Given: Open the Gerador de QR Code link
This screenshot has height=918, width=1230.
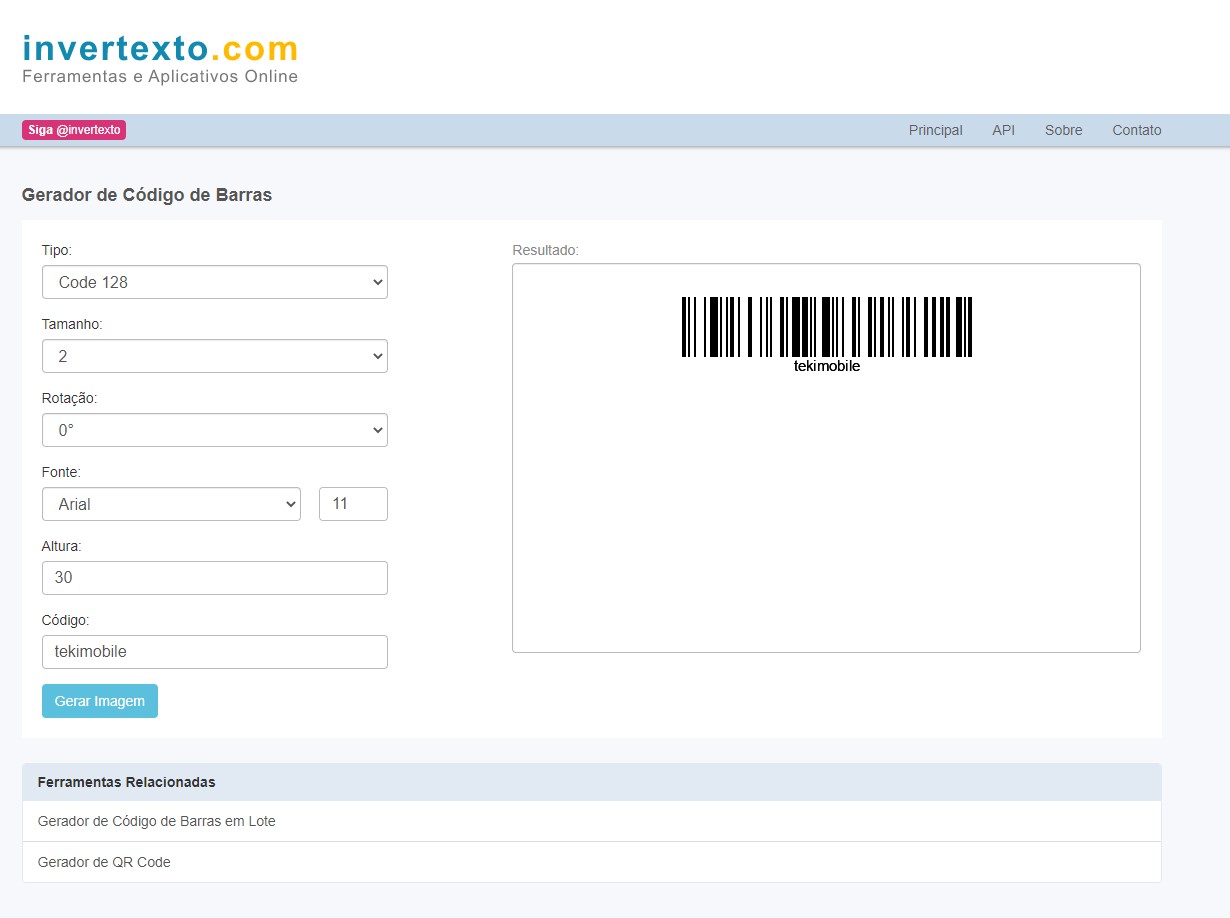Looking at the screenshot, I should tap(104, 862).
